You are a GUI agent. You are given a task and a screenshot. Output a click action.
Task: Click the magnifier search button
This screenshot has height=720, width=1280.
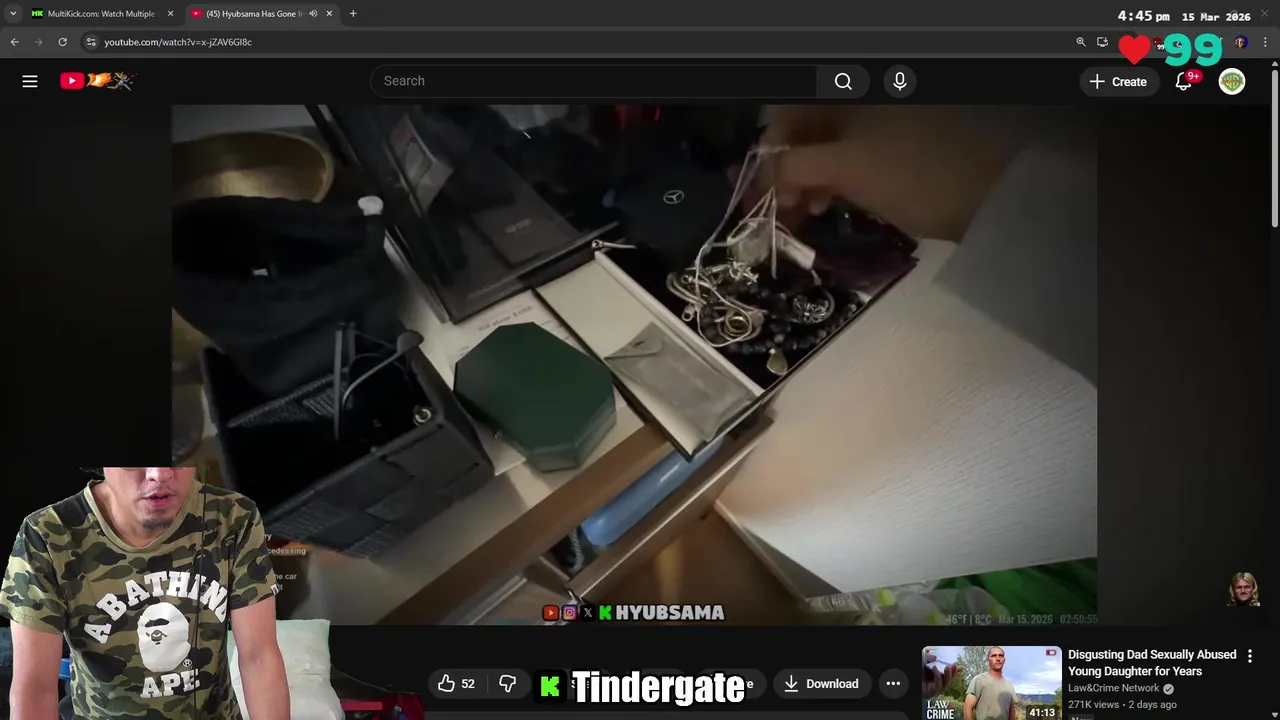(x=843, y=81)
